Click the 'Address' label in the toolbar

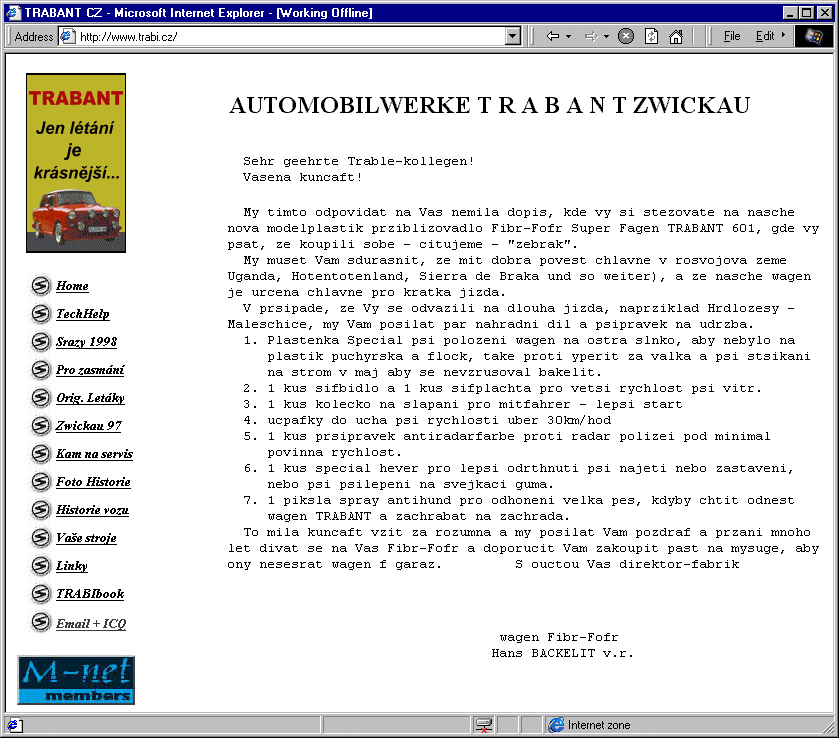coord(34,36)
